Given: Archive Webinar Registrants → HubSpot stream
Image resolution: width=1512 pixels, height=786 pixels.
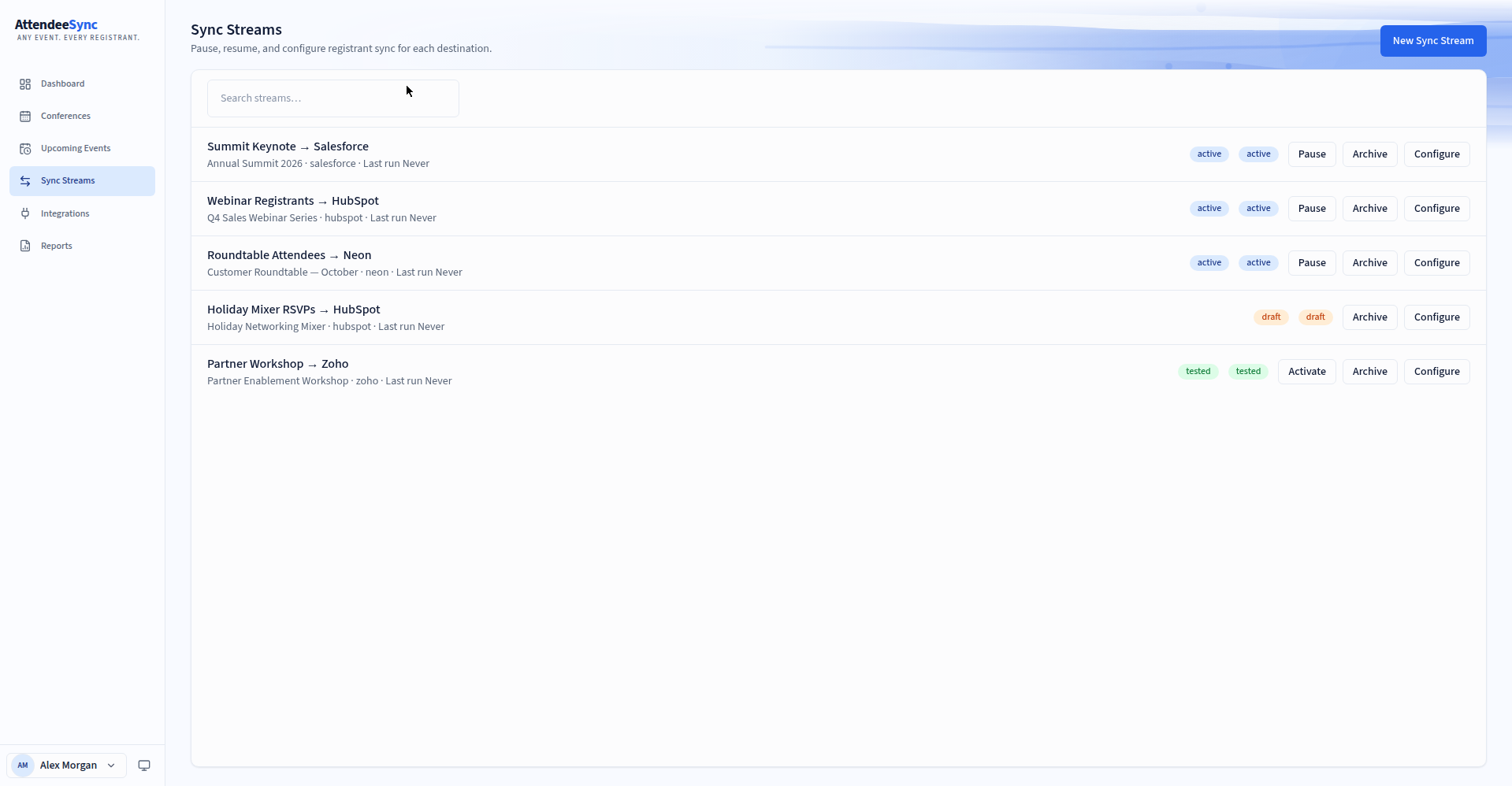Looking at the screenshot, I should tap(1370, 209).
